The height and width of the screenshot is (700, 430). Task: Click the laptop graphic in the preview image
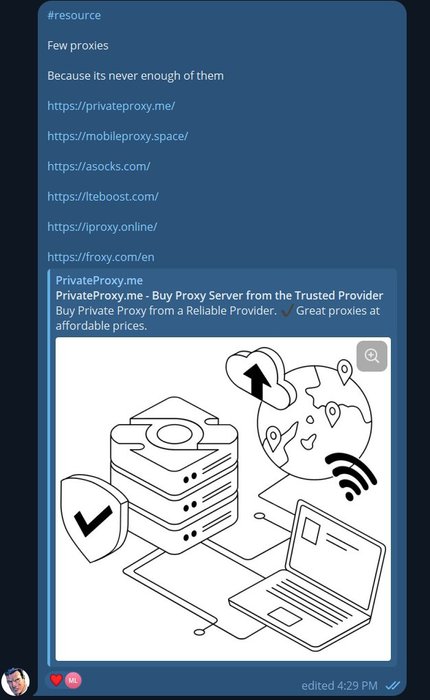coord(307,575)
